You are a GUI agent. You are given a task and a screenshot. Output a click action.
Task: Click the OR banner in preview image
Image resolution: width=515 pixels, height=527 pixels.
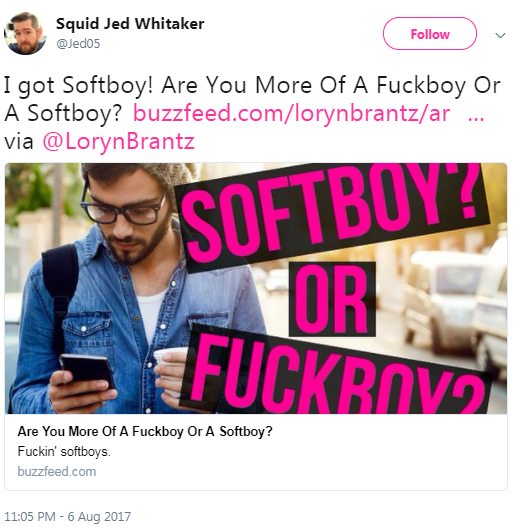[x=332, y=299]
